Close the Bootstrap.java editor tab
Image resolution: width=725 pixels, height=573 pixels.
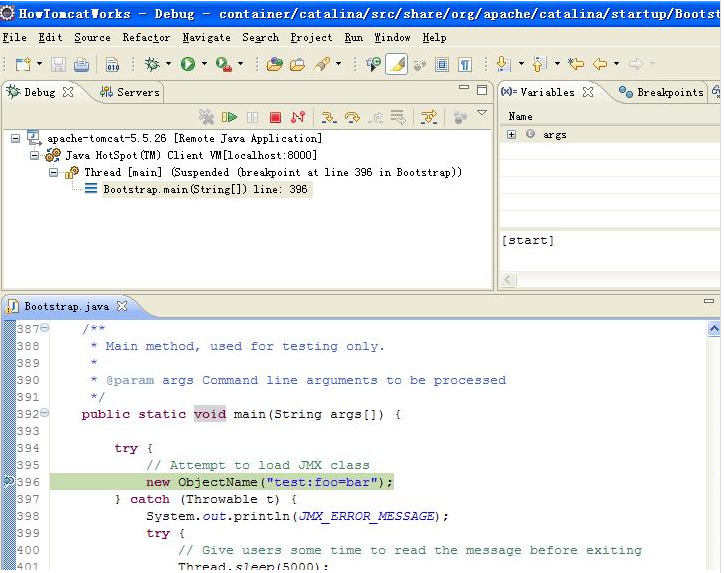[122, 306]
